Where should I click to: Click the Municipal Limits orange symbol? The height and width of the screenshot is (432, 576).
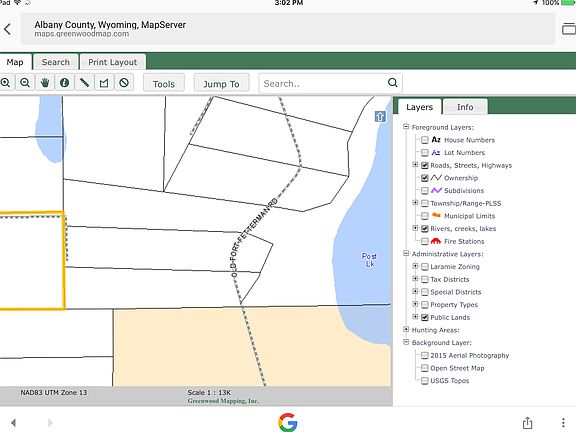point(436,215)
